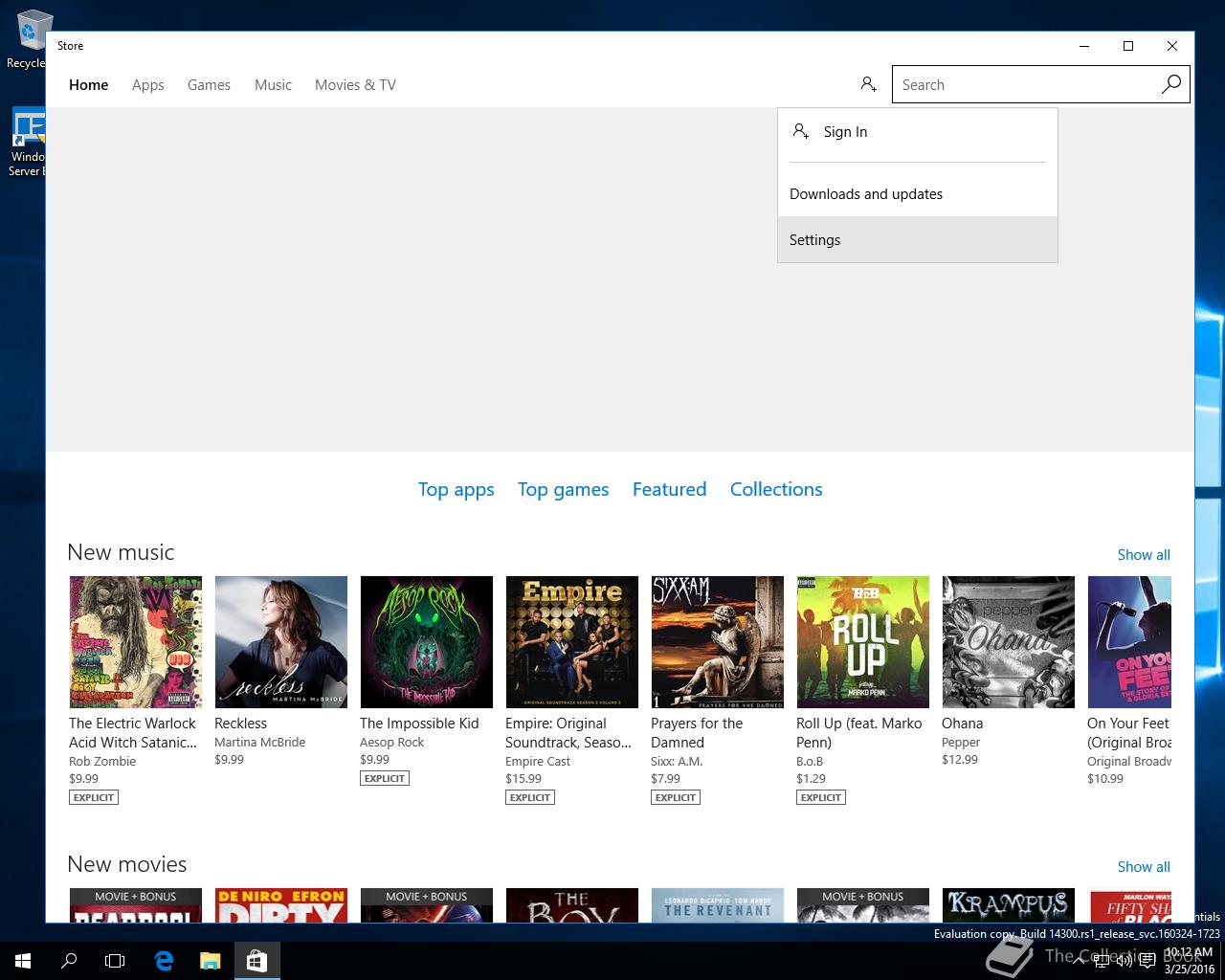Click the Pepper artist name
The image size is (1225, 980).
pyautogui.click(x=961, y=742)
